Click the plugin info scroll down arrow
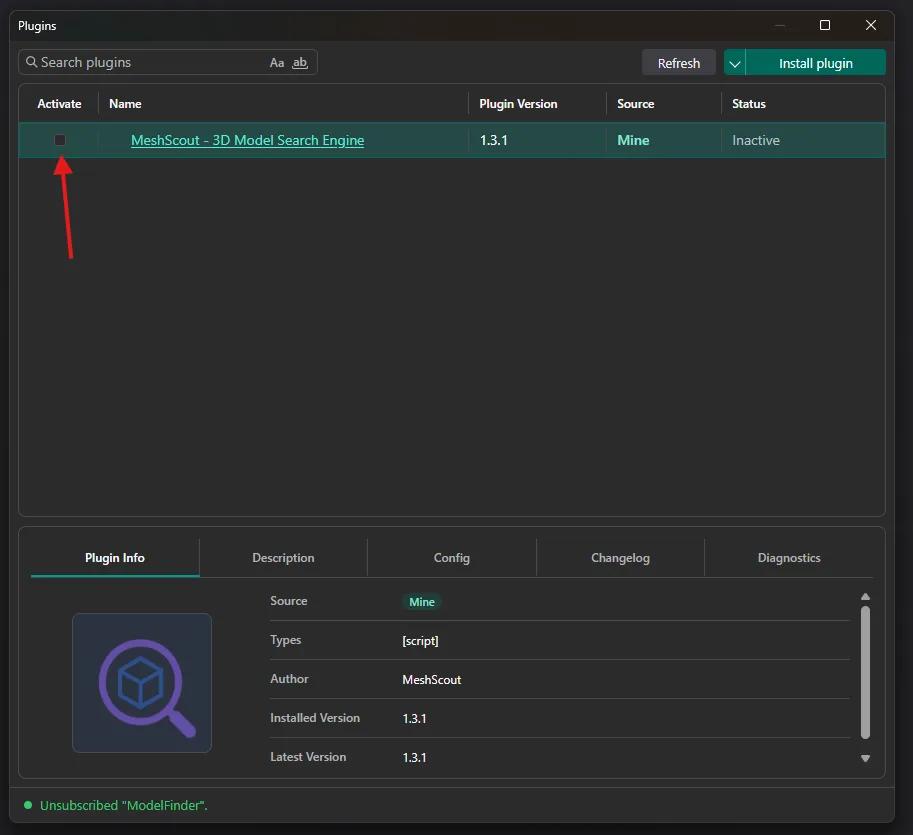913x835 pixels. [x=865, y=758]
